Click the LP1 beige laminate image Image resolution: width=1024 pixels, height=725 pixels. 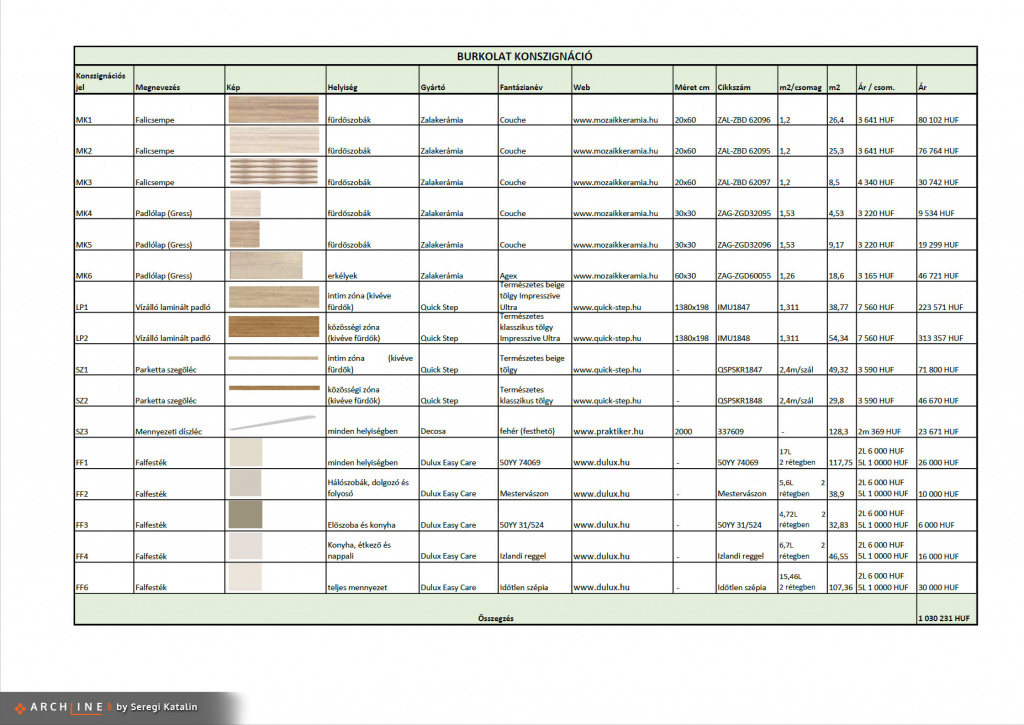tap(274, 297)
